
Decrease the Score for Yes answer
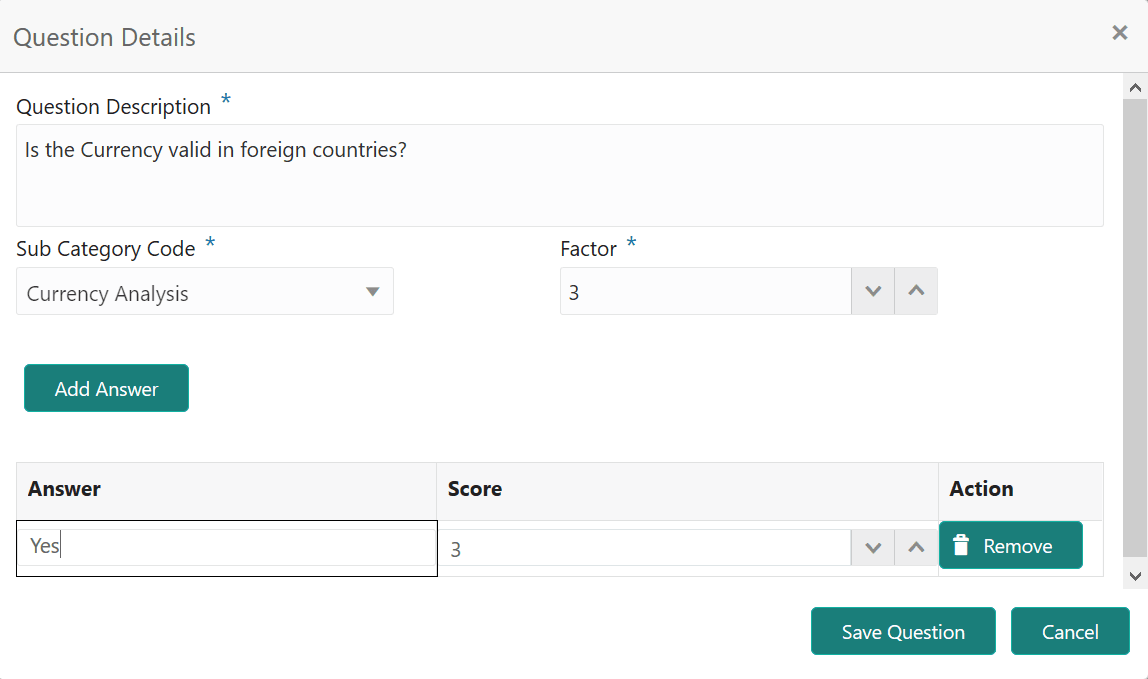click(x=873, y=548)
